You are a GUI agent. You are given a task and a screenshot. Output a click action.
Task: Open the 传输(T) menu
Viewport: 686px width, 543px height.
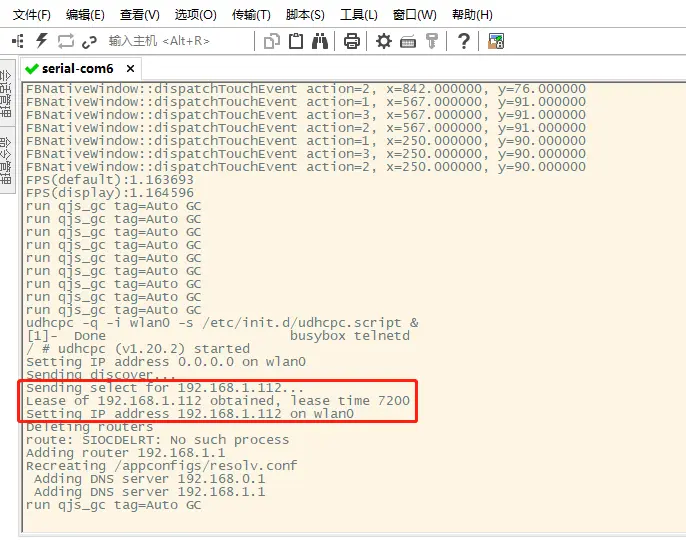click(251, 15)
